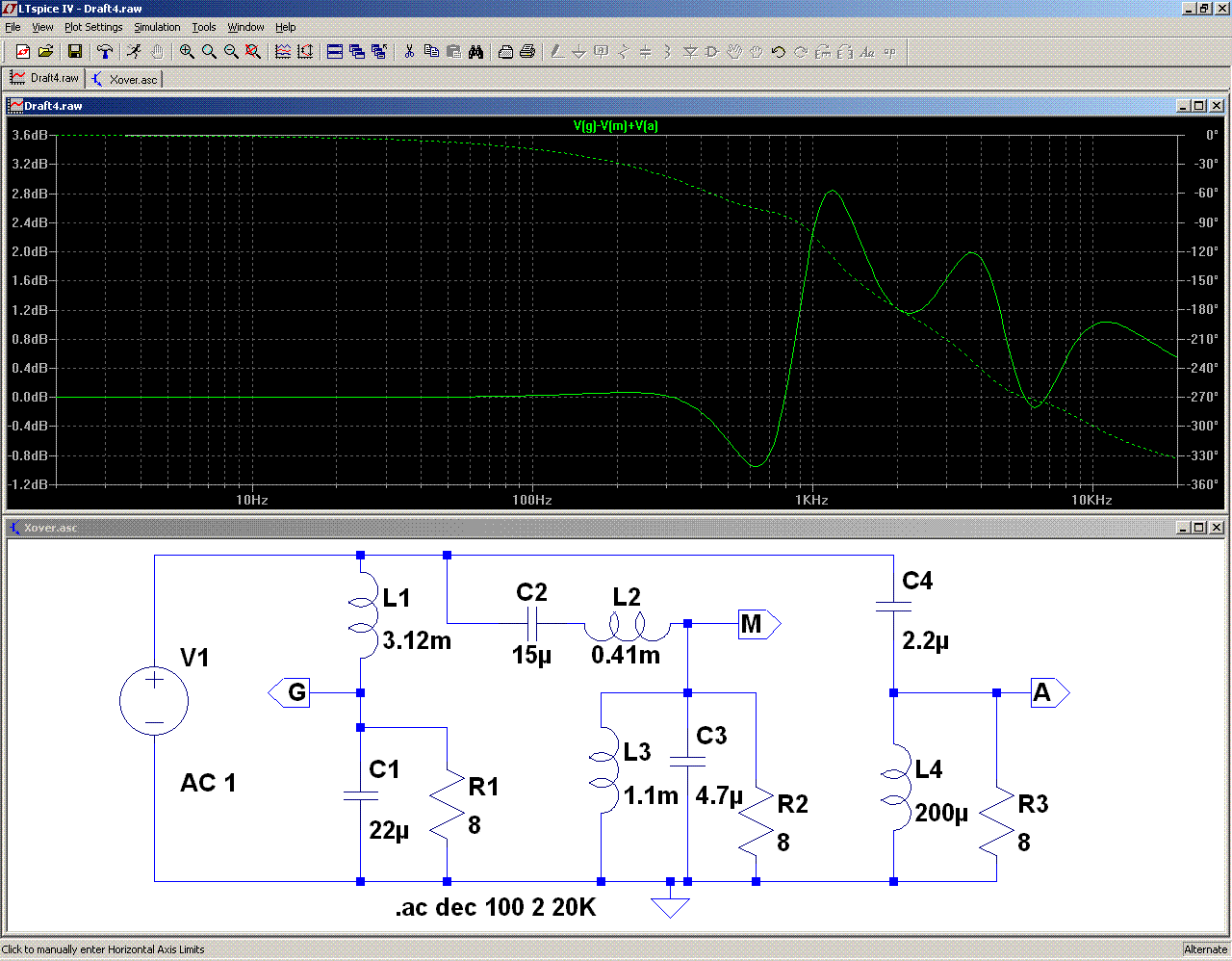This screenshot has width=1232, height=961.
Task: Switch to the Draft4.raw tab
Action: click(x=45, y=78)
